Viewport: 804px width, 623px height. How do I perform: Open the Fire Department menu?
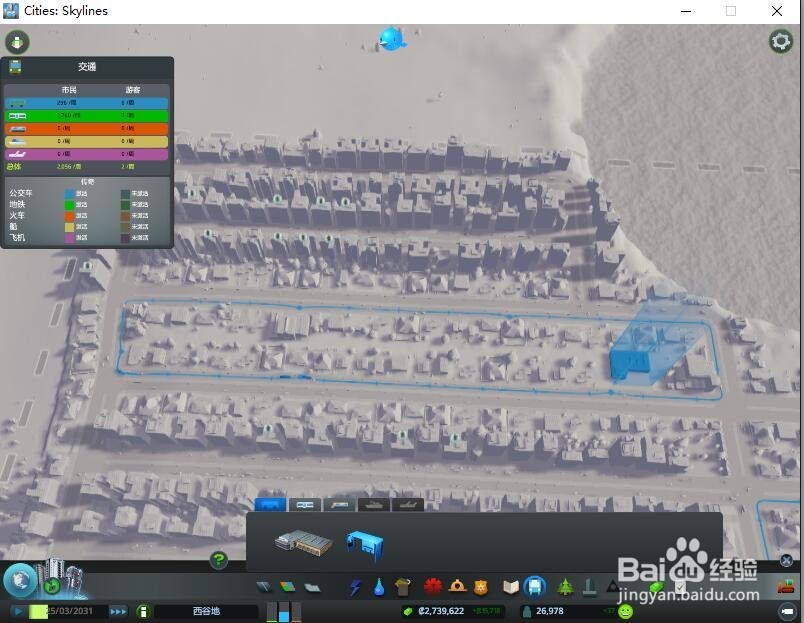point(457,587)
